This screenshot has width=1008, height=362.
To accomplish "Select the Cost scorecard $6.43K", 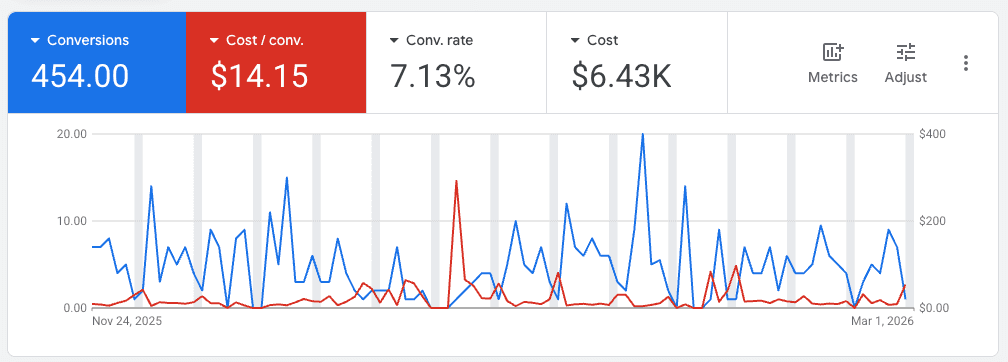I will [622, 76].
